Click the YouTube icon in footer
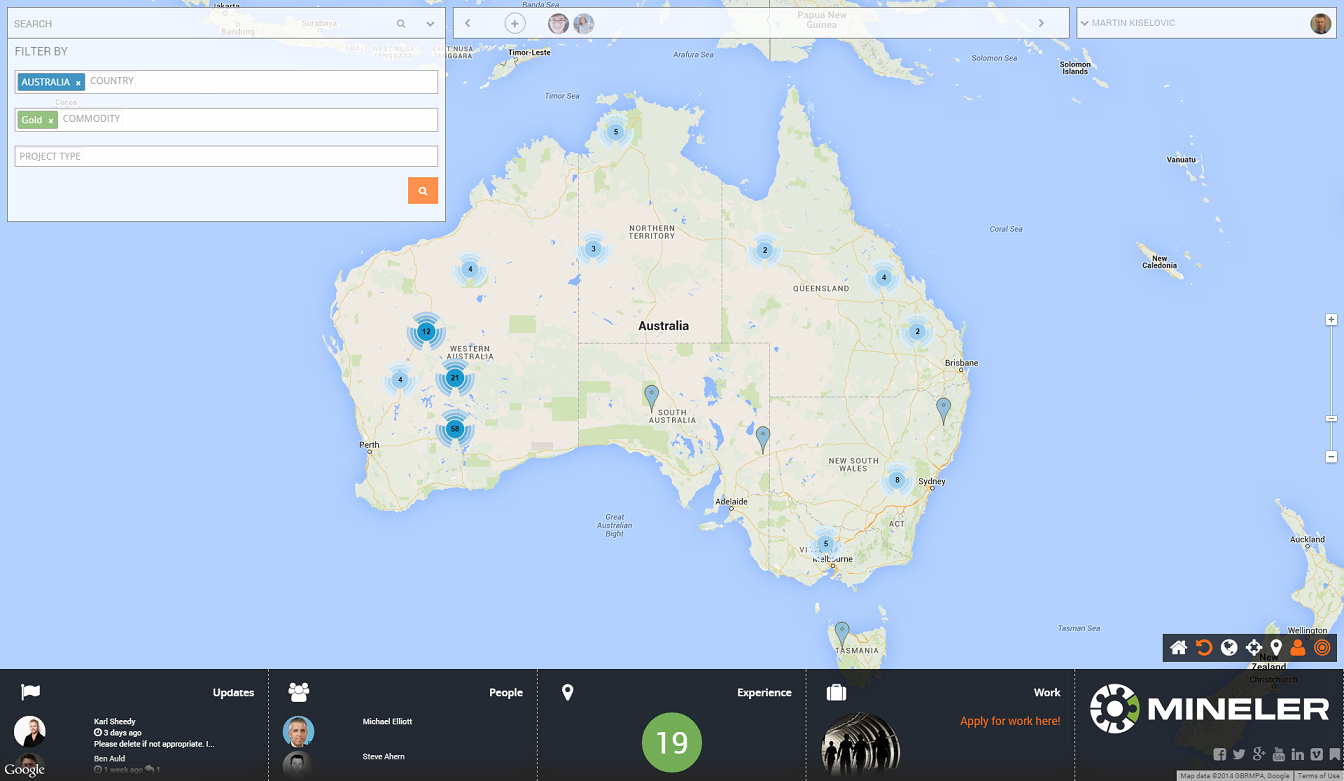This screenshot has height=781, width=1344. pyautogui.click(x=1279, y=755)
